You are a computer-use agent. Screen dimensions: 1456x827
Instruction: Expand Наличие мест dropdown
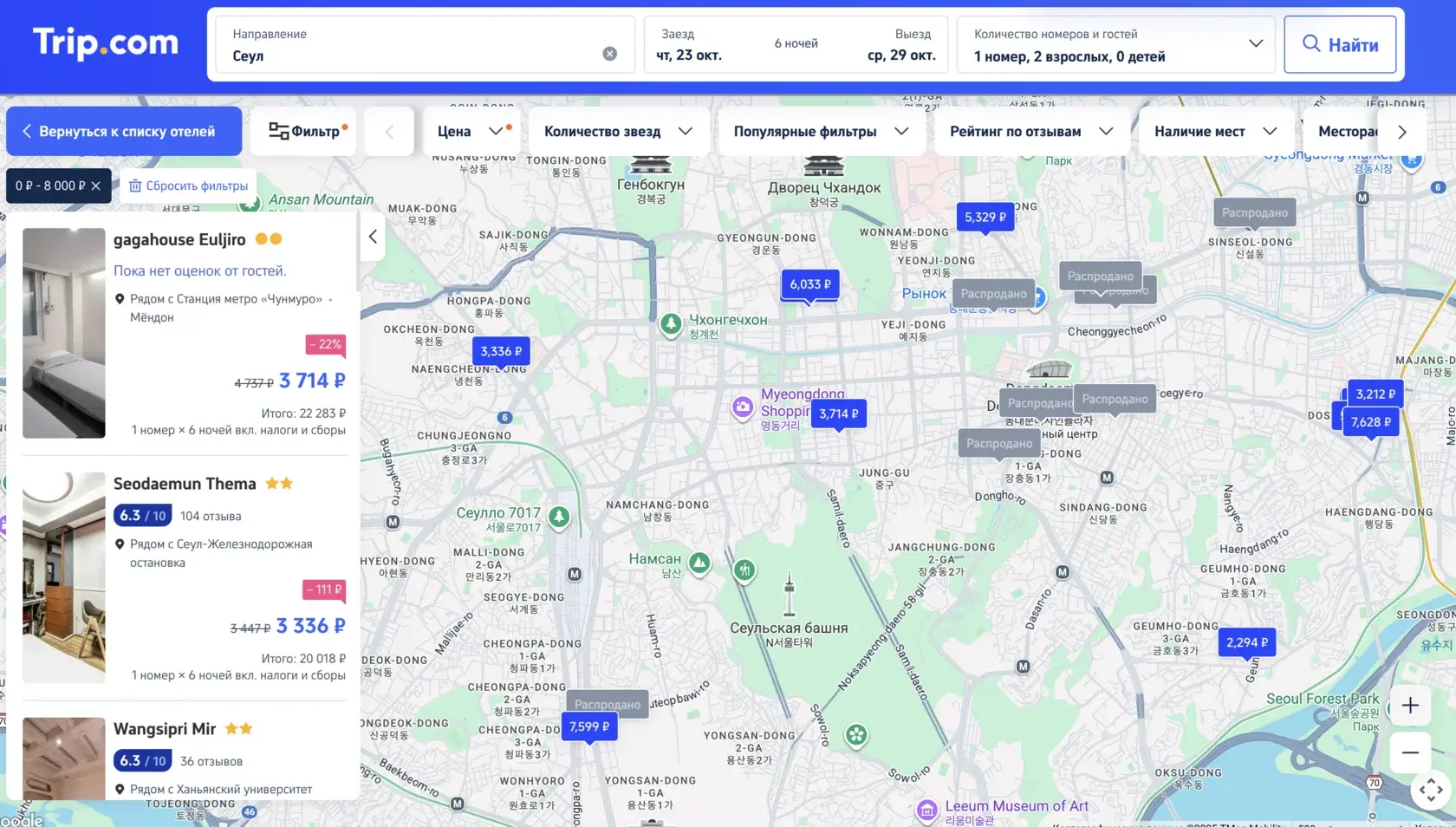click(x=1216, y=132)
